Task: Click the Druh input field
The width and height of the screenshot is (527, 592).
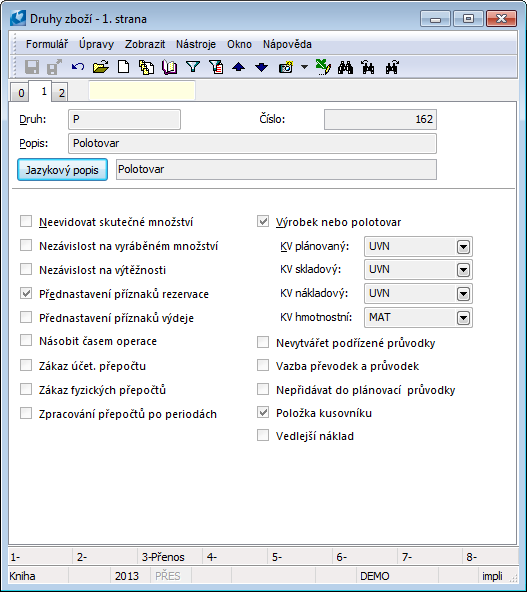Action: [125, 119]
